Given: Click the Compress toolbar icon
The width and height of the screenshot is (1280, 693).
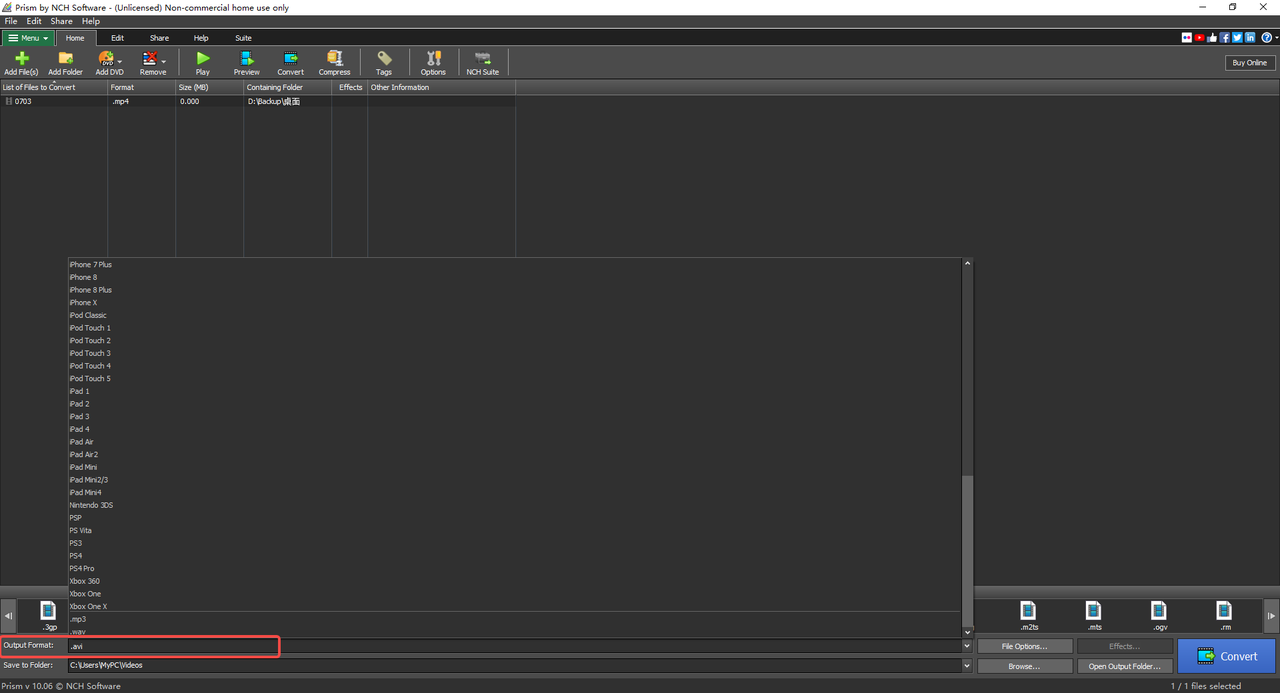Looking at the screenshot, I should pyautogui.click(x=334, y=63).
